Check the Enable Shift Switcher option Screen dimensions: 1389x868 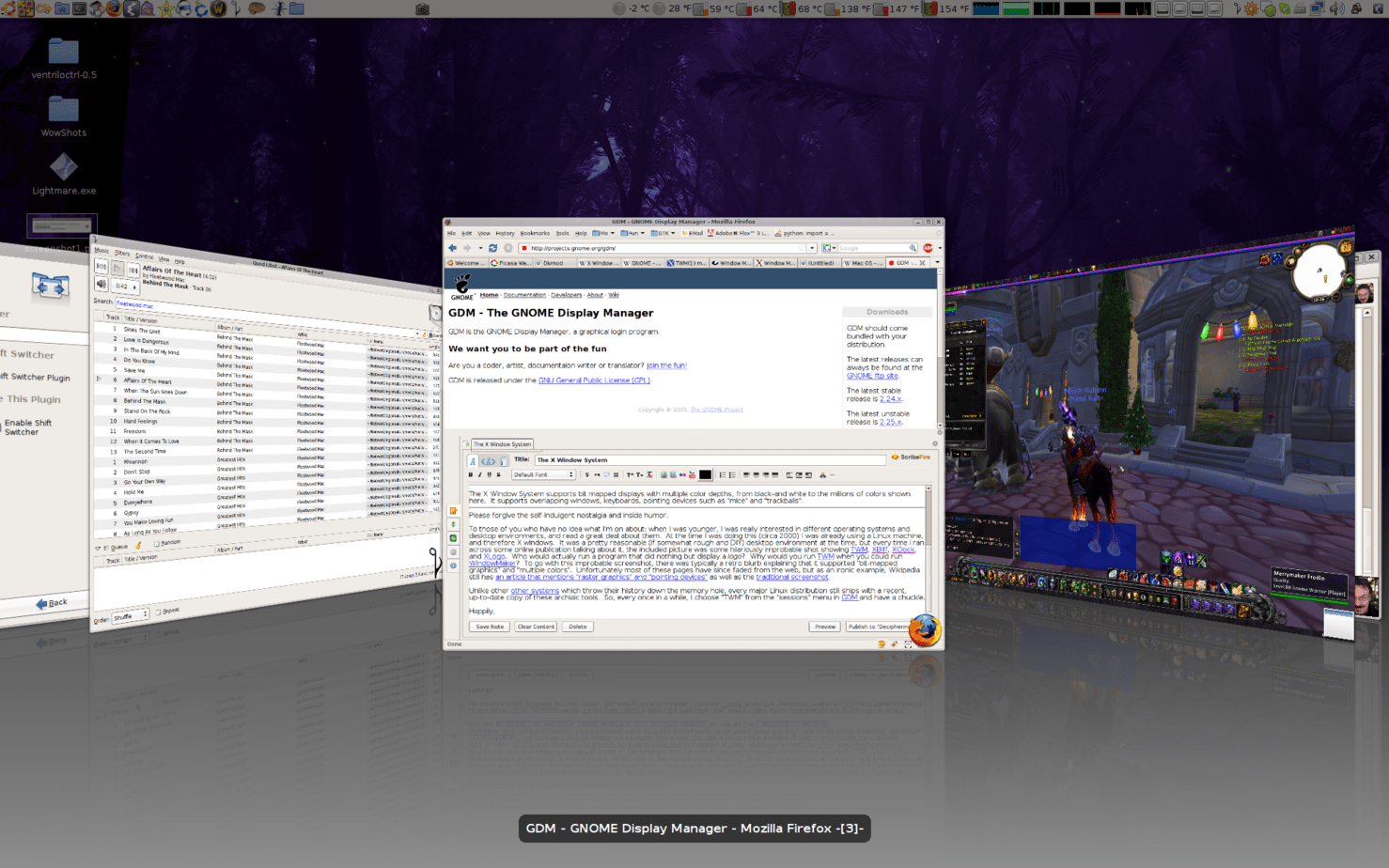tap(25, 426)
